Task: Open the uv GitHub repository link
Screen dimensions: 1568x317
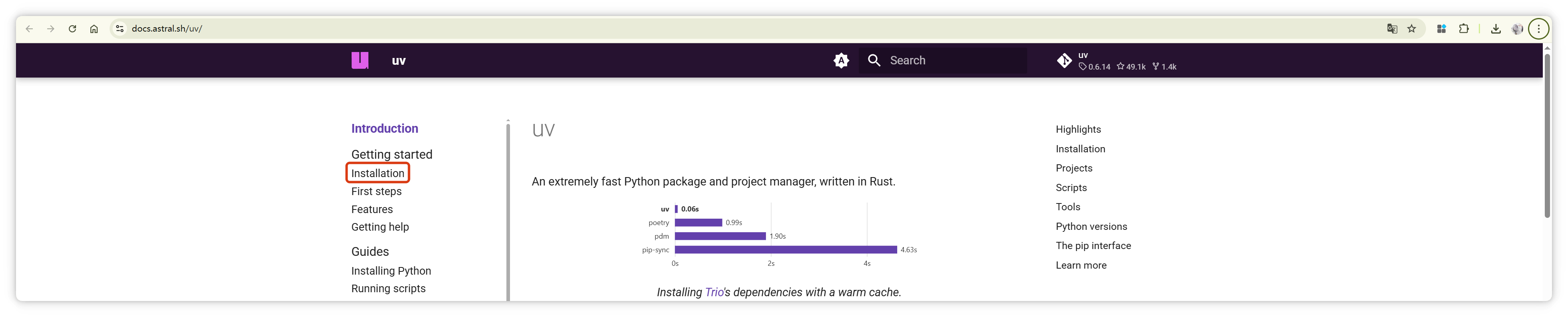Action: [1116, 60]
